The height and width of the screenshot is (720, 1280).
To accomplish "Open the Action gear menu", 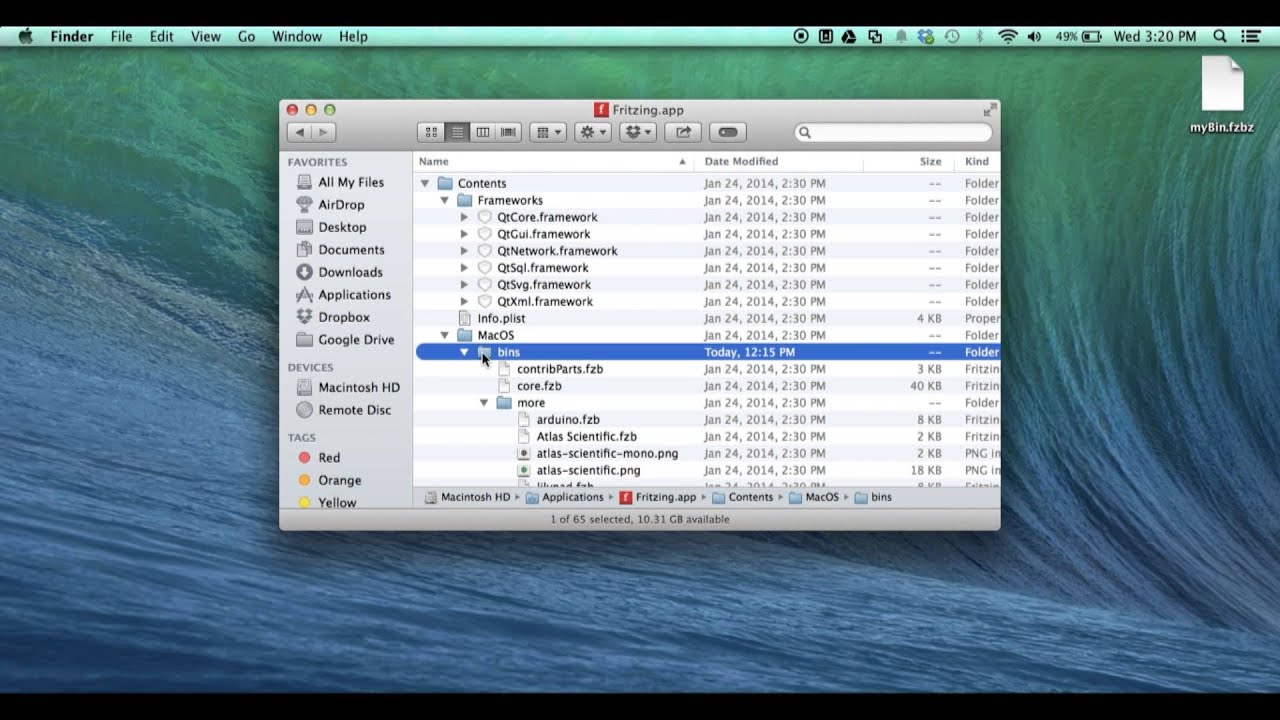I will pos(592,132).
